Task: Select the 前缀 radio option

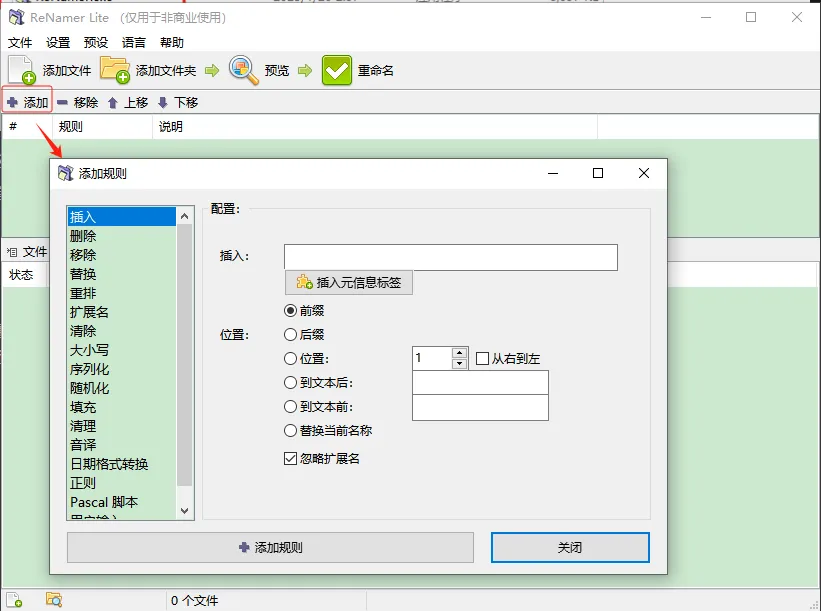Action: (x=290, y=310)
